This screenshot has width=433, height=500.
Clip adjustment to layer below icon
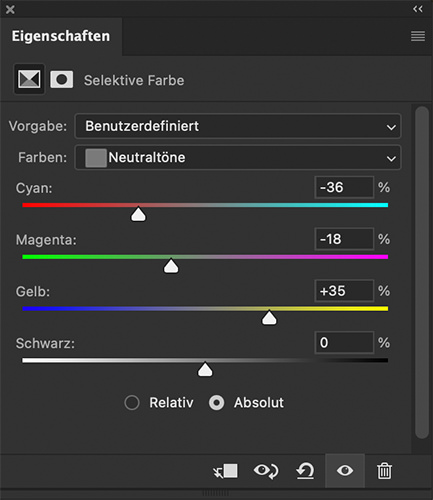click(226, 471)
